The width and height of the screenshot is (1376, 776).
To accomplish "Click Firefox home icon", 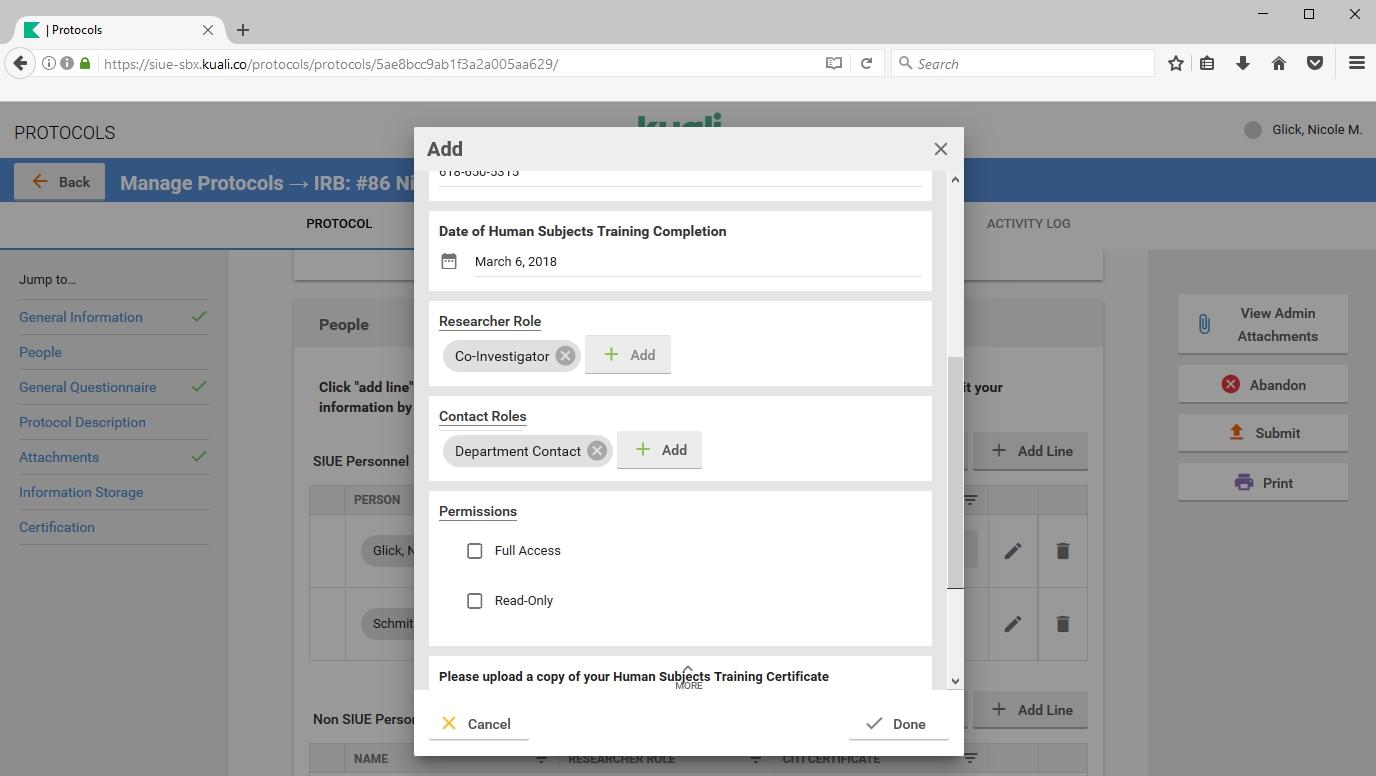I will coord(1279,63).
